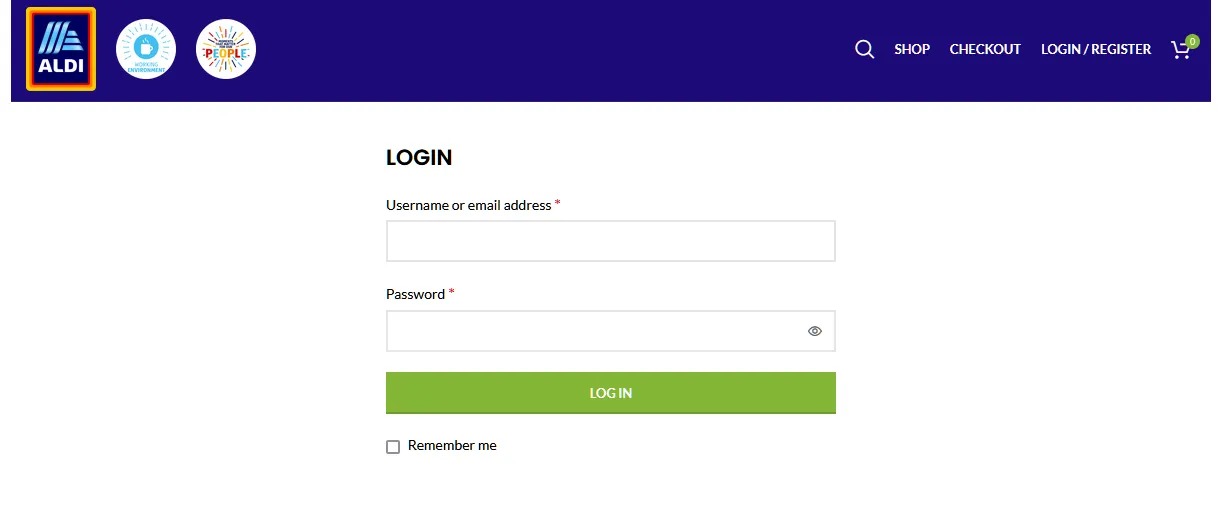Click the red asterisk beside Username label
Viewport: 1218px width, 529px height.
[558, 204]
